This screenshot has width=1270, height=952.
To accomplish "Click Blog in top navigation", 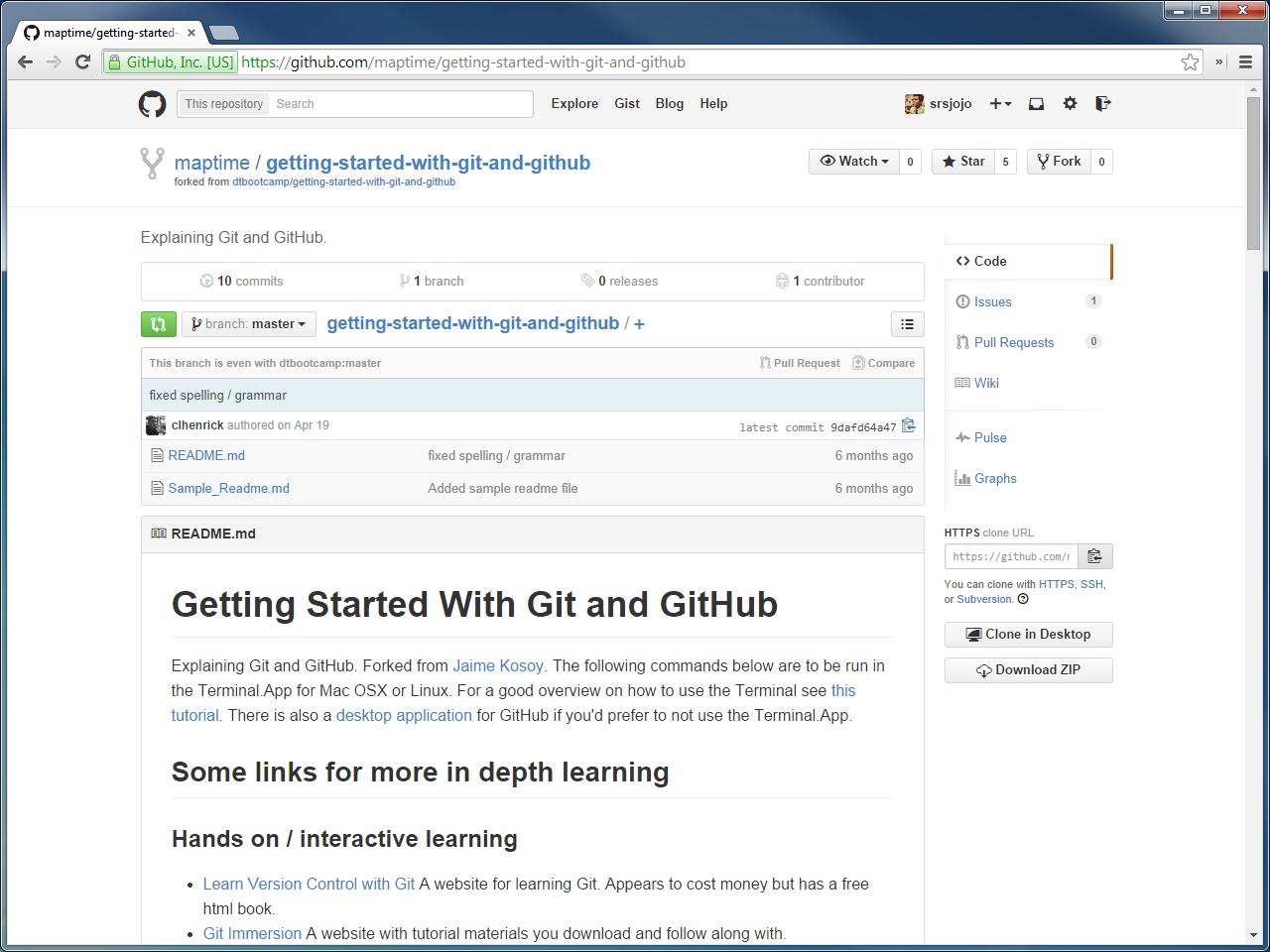I will click(x=670, y=103).
